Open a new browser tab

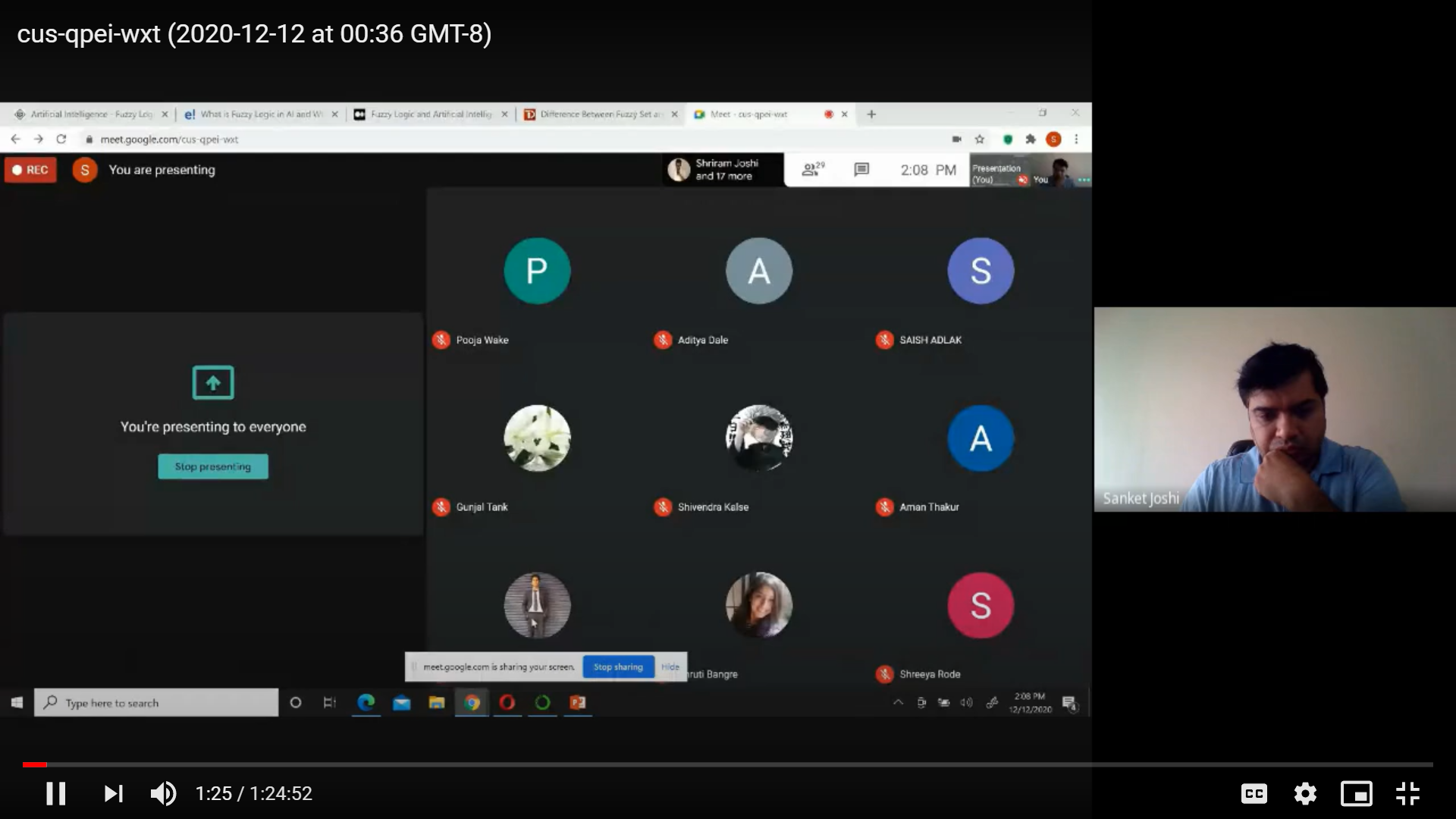point(871,114)
